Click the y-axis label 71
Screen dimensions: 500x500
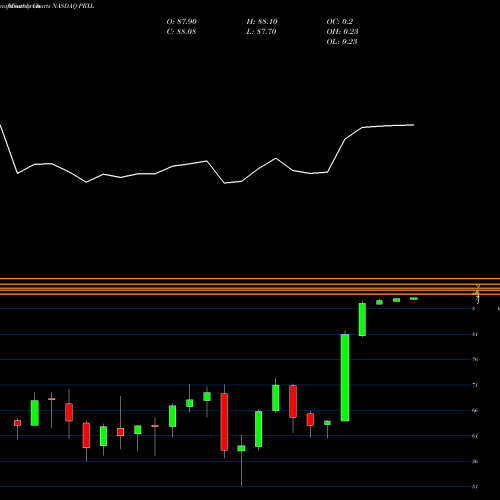click(475, 385)
